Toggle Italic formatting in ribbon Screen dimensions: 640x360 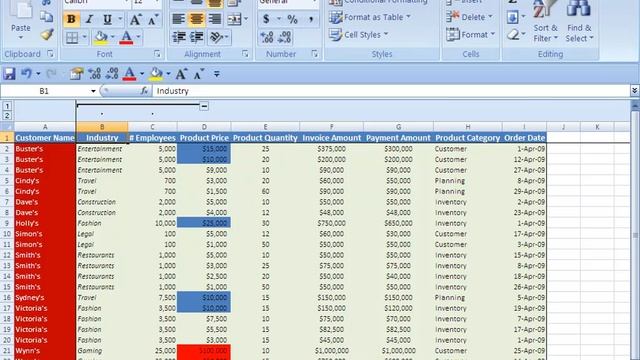pos(89,19)
